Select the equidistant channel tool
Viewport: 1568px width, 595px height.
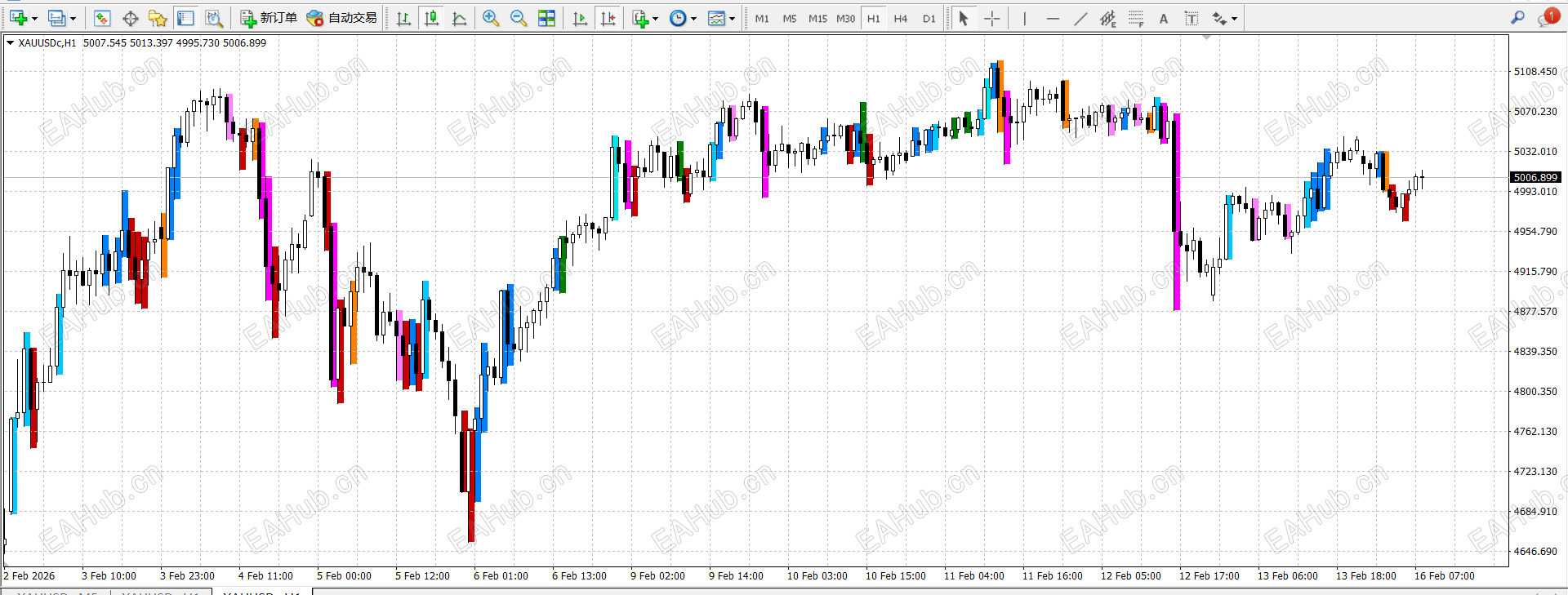[1108, 18]
